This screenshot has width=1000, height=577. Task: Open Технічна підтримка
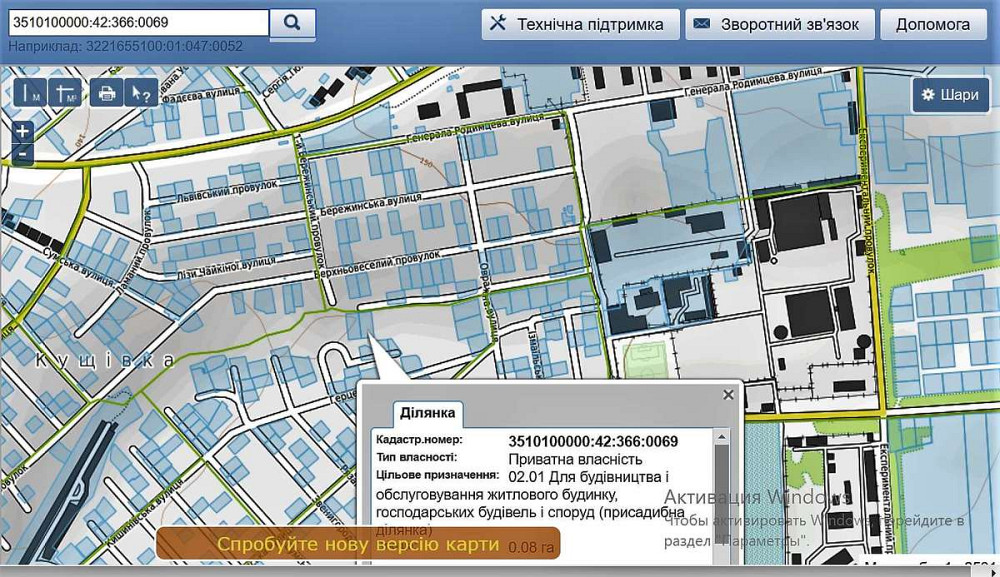(580, 24)
